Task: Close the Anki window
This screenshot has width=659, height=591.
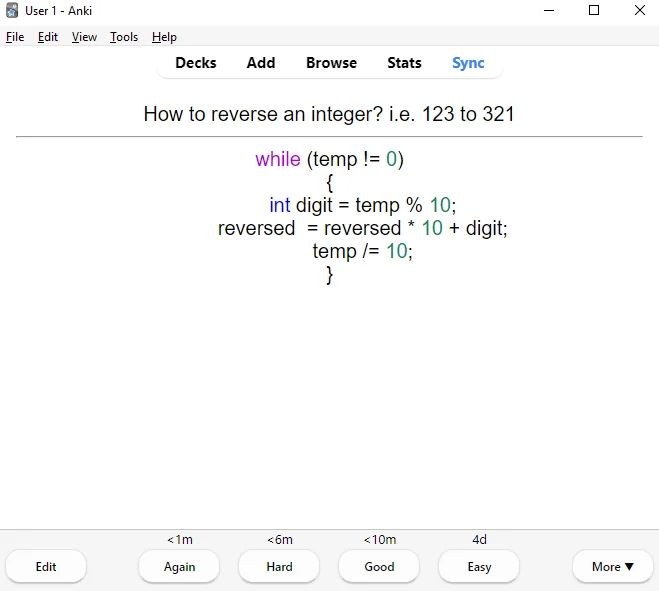Action: tap(640, 11)
